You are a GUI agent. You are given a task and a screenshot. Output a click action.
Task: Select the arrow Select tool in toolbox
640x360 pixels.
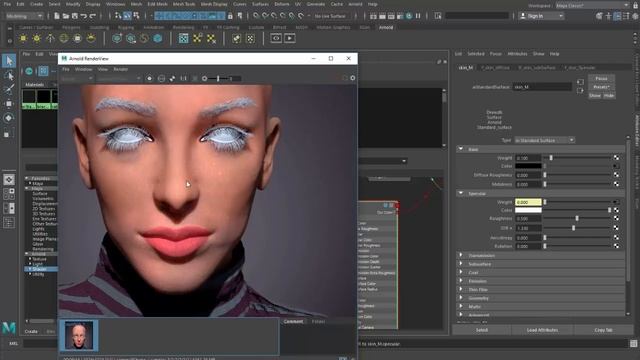(x=9, y=61)
